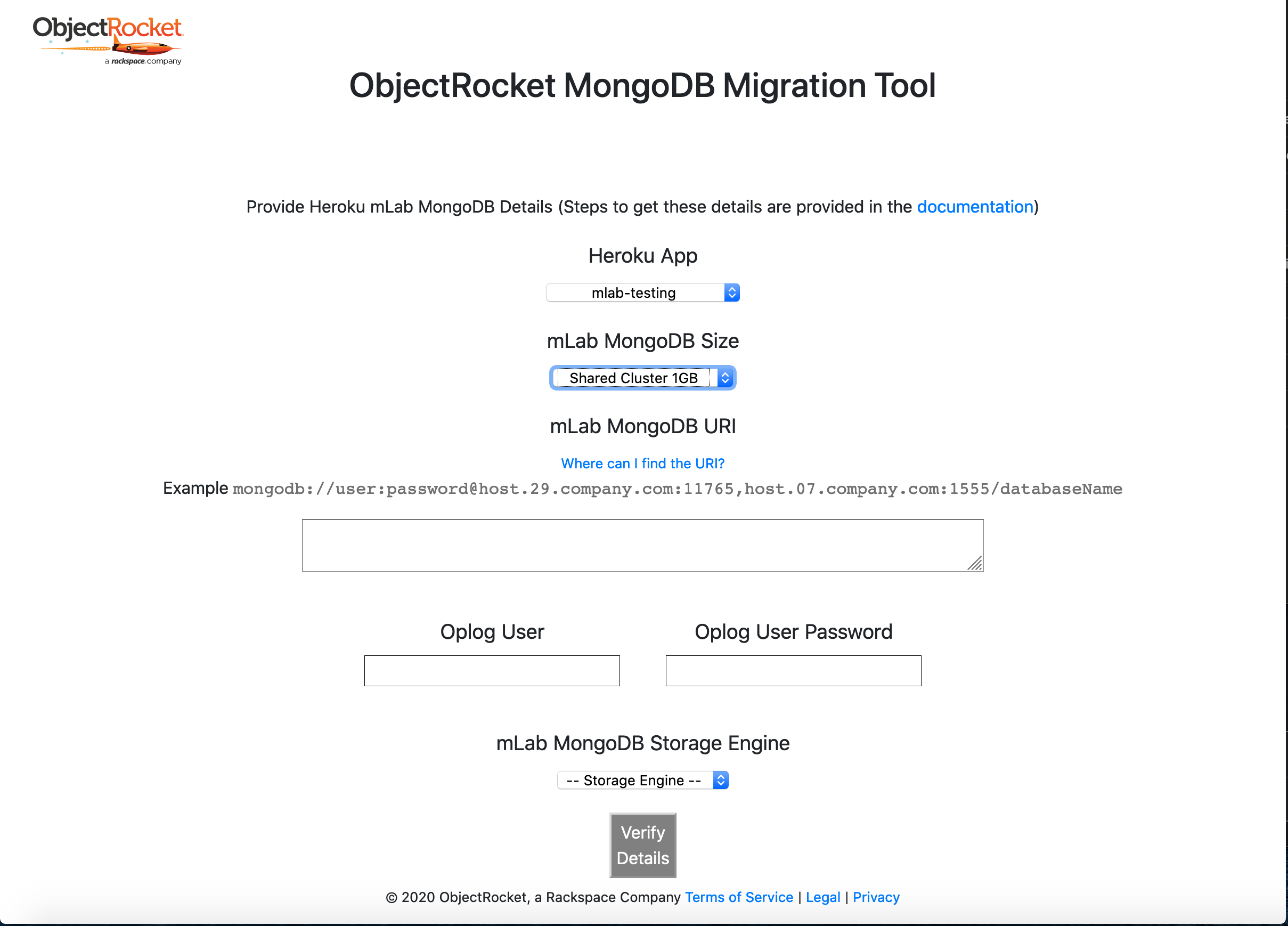Click 'Where can I find the URI?' link
Viewport: 1288px width, 926px height.
tap(642, 464)
